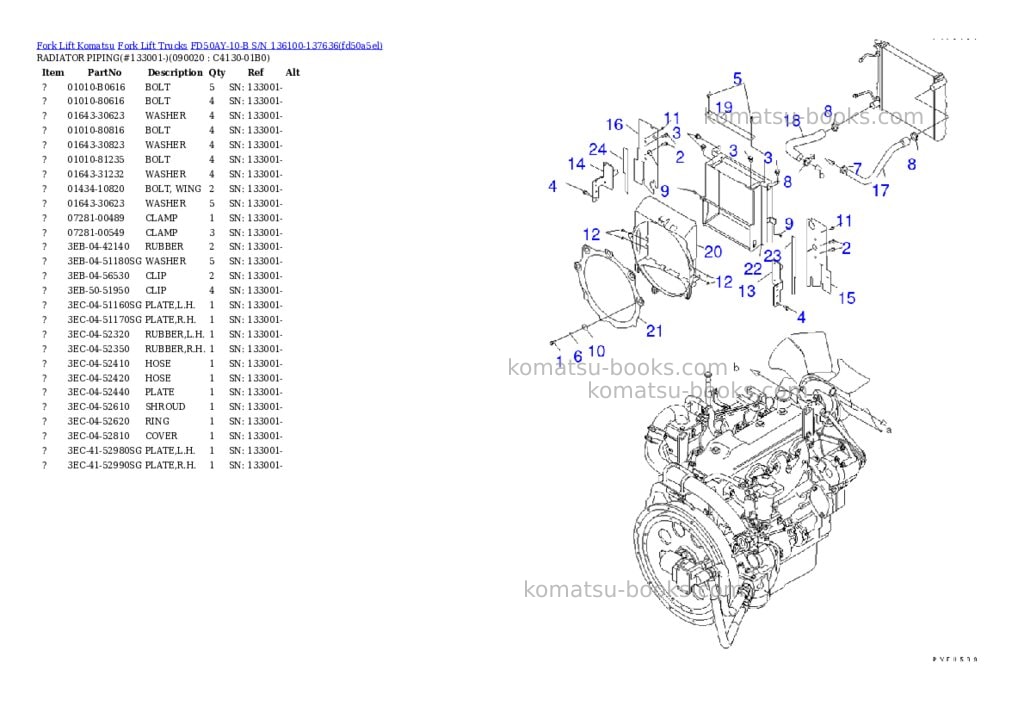Click the RING description

pos(157,421)
